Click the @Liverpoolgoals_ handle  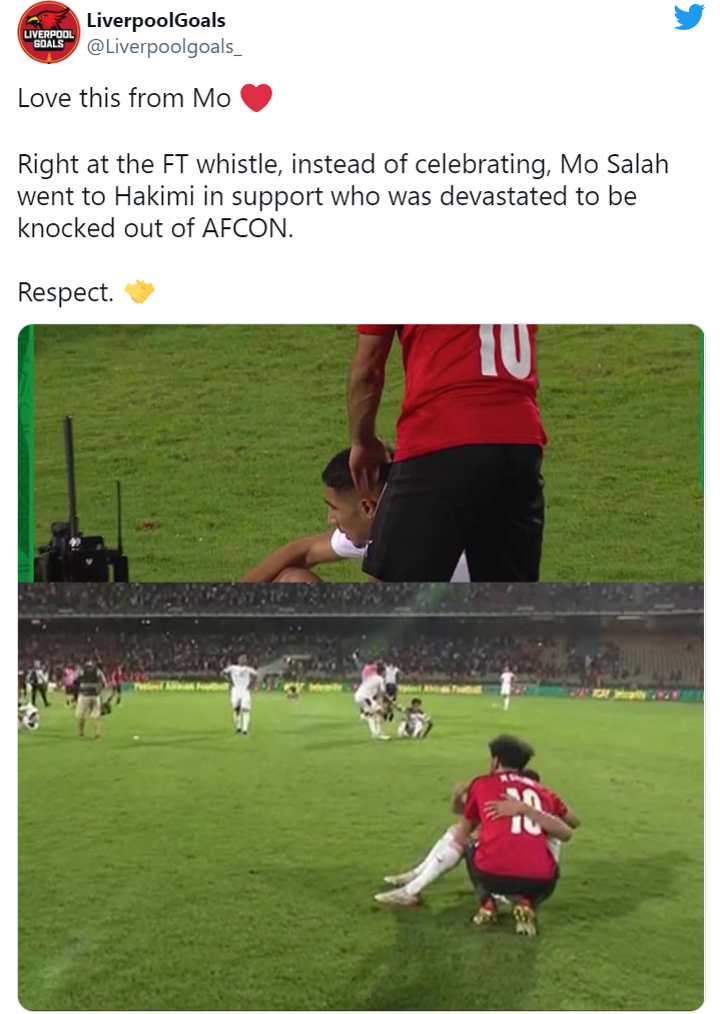click(x=164, y=47)
